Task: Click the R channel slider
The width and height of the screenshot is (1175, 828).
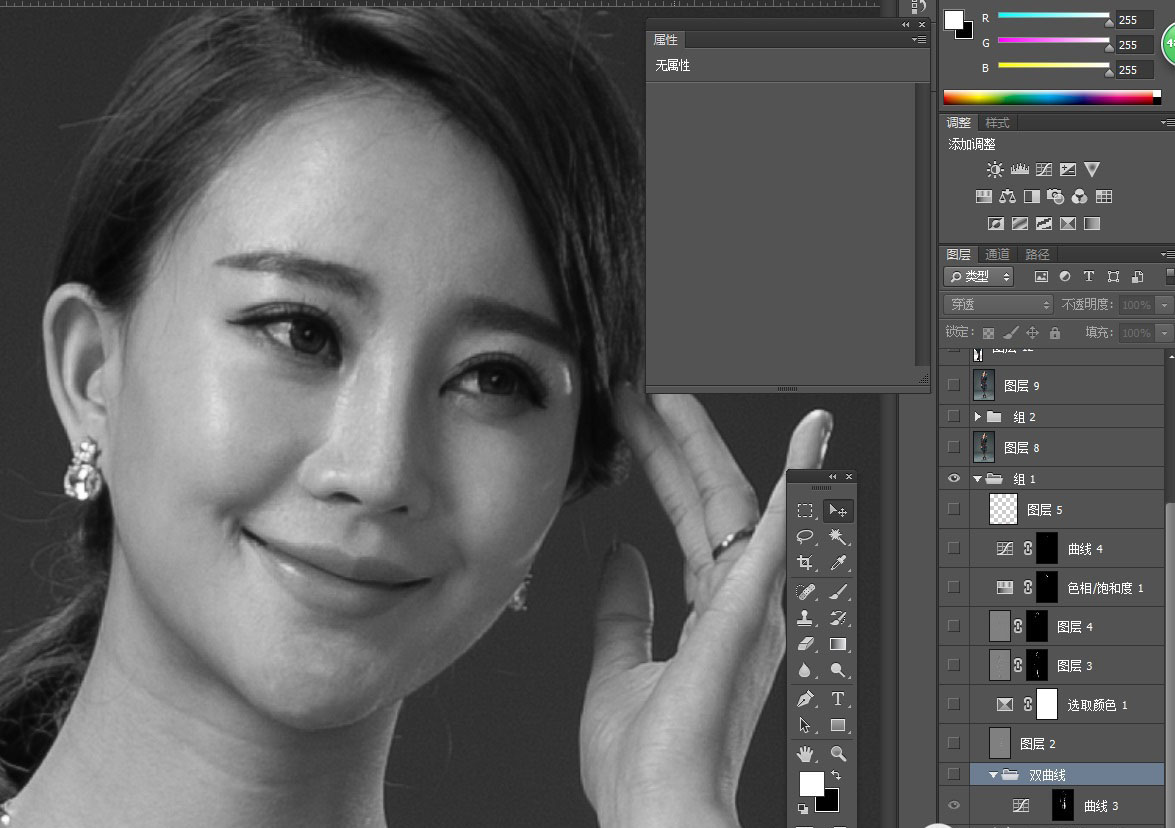Action: click(1054, 16)
